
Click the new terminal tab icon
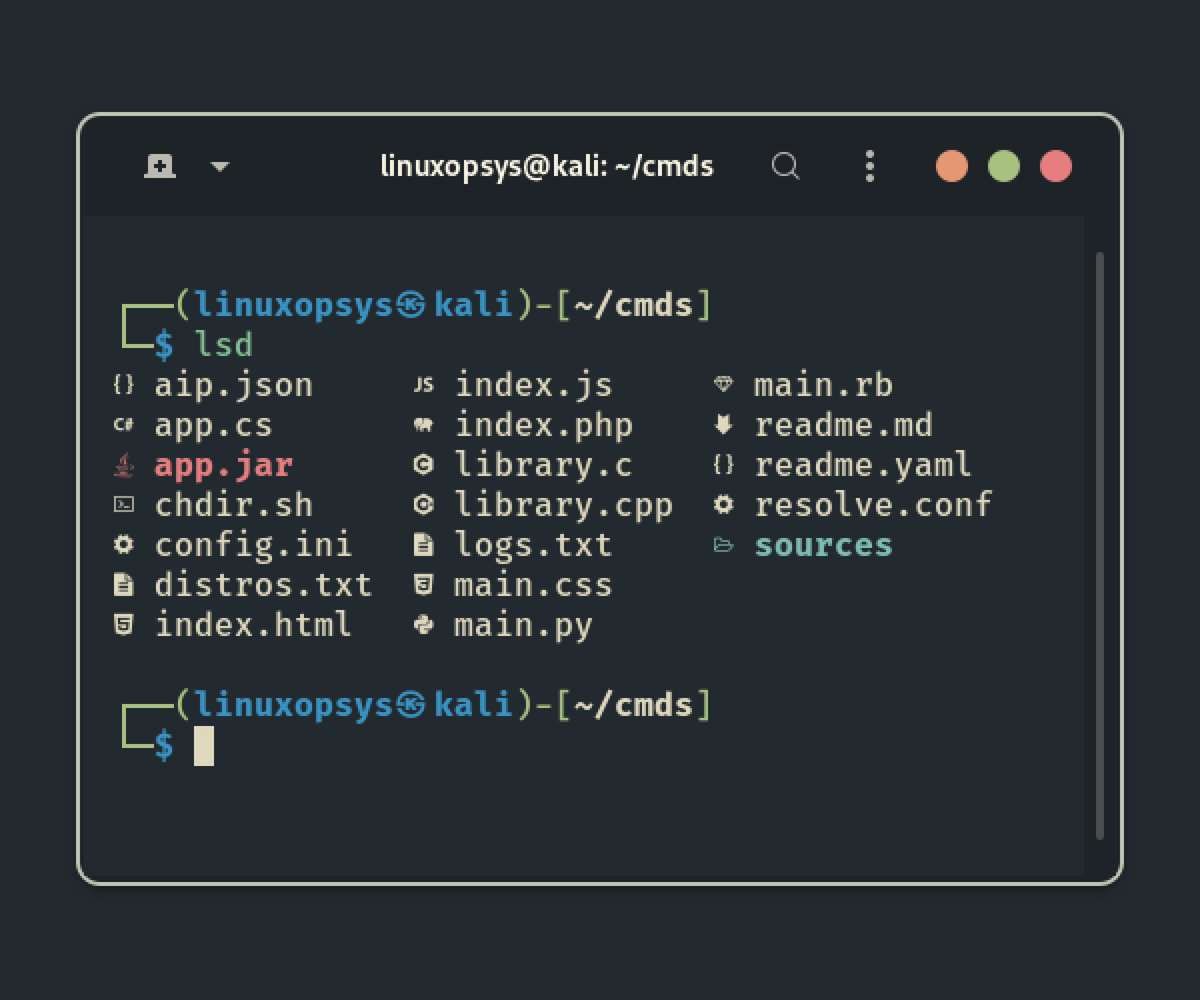point(160,166)
